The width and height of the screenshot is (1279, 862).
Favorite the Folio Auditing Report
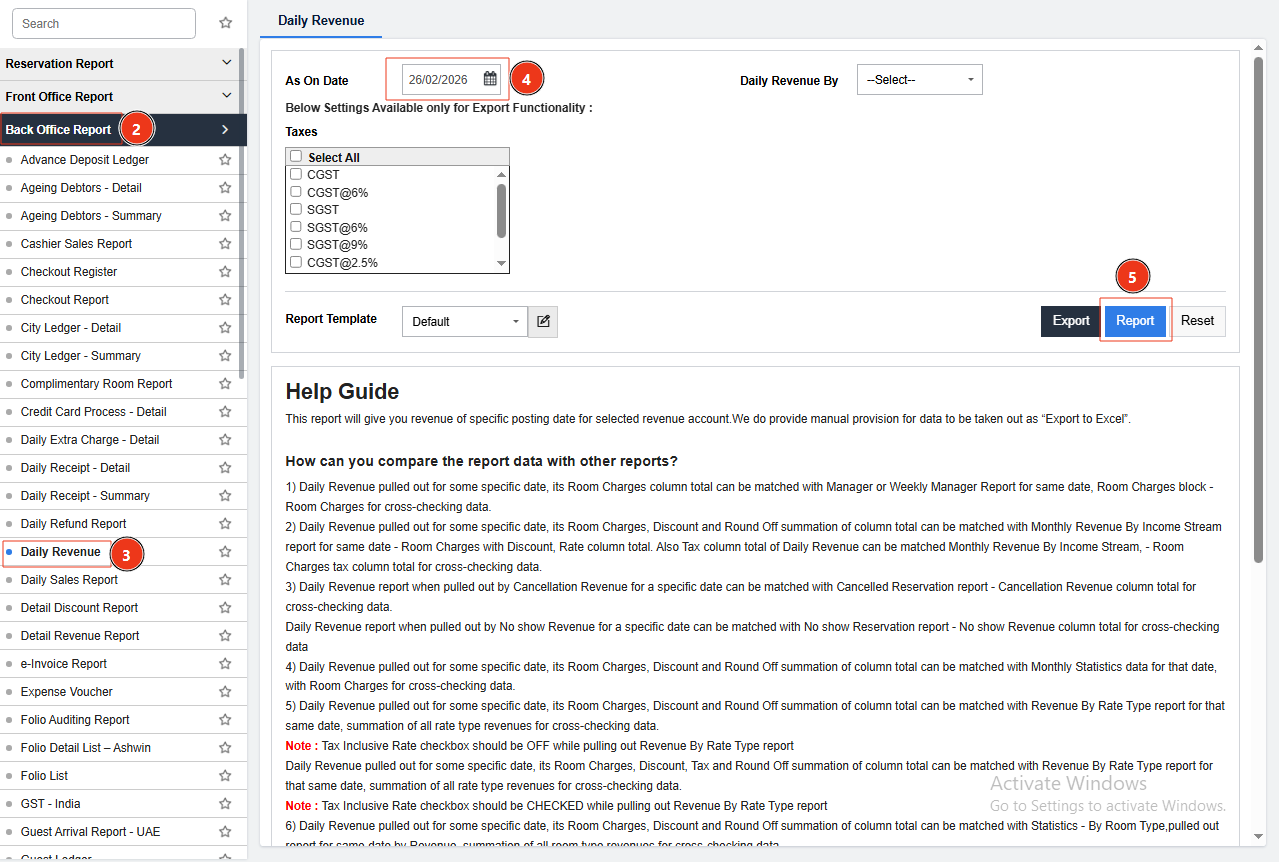click(x=225, y=720)
